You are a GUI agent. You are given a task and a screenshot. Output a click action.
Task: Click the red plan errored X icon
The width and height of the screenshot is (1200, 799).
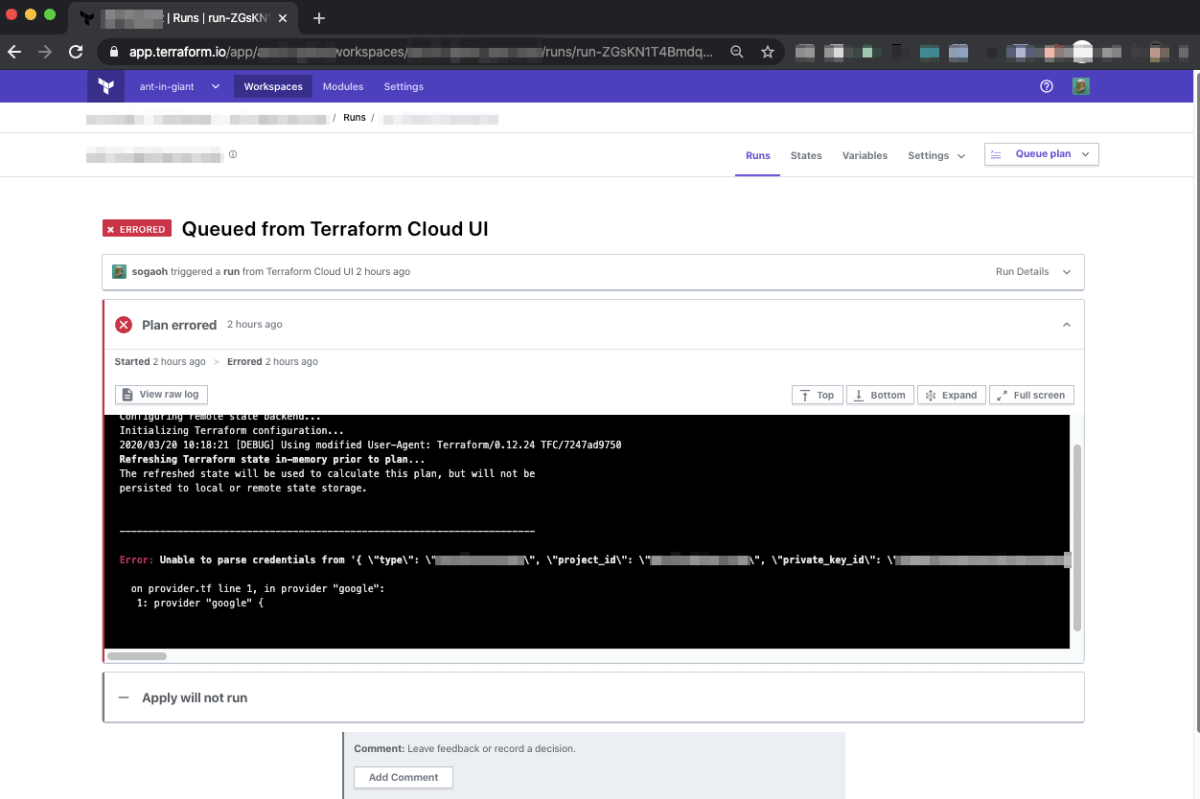coord(124,325)
